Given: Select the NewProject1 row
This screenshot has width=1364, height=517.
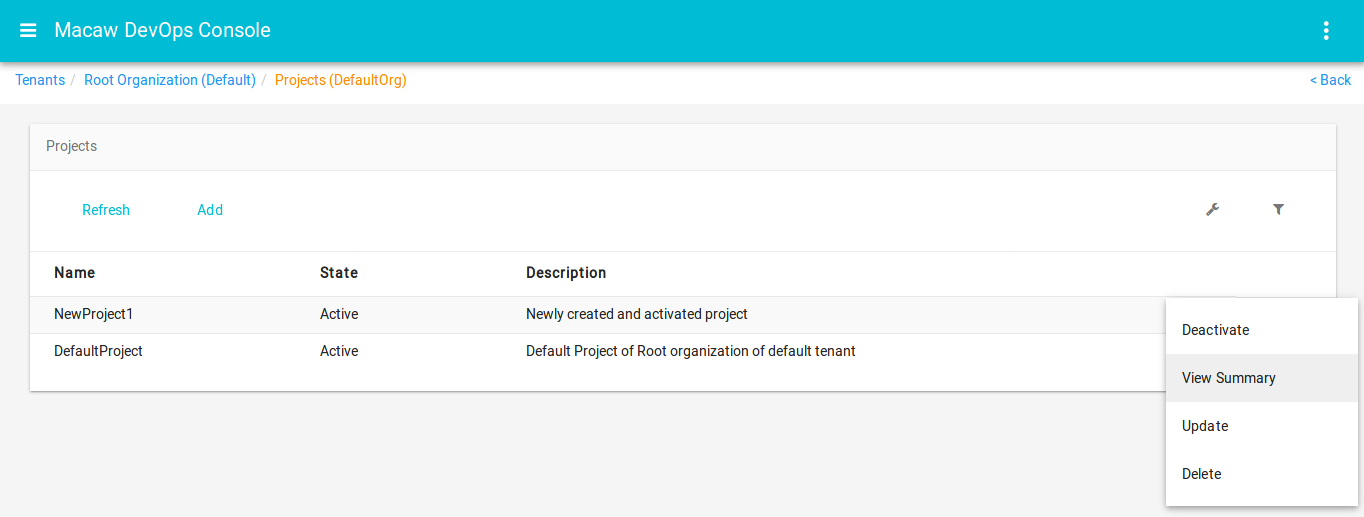Looking at the screenshot, I should point(94,314).
